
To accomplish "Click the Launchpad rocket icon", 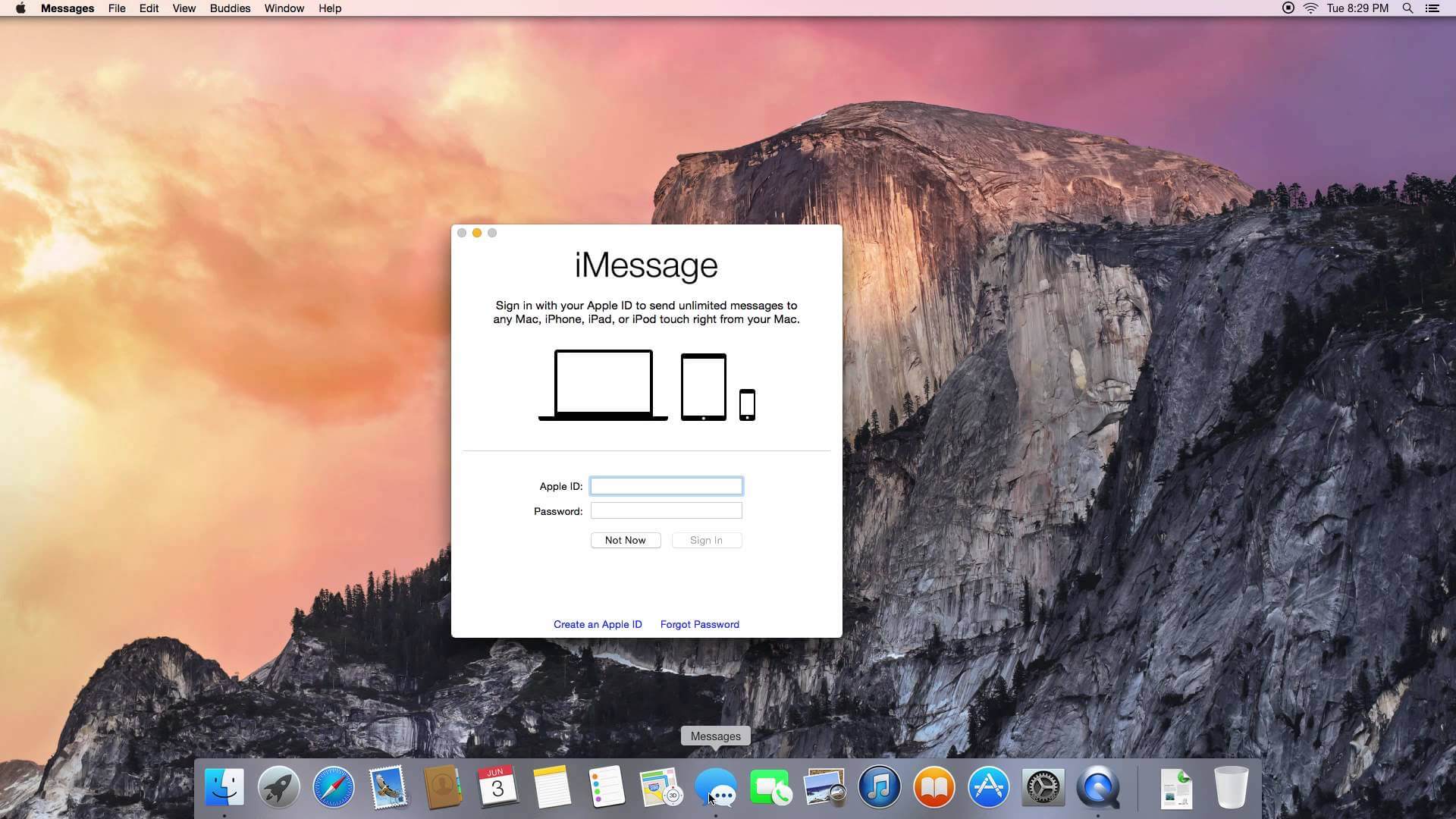I will [x=278, y=787].
